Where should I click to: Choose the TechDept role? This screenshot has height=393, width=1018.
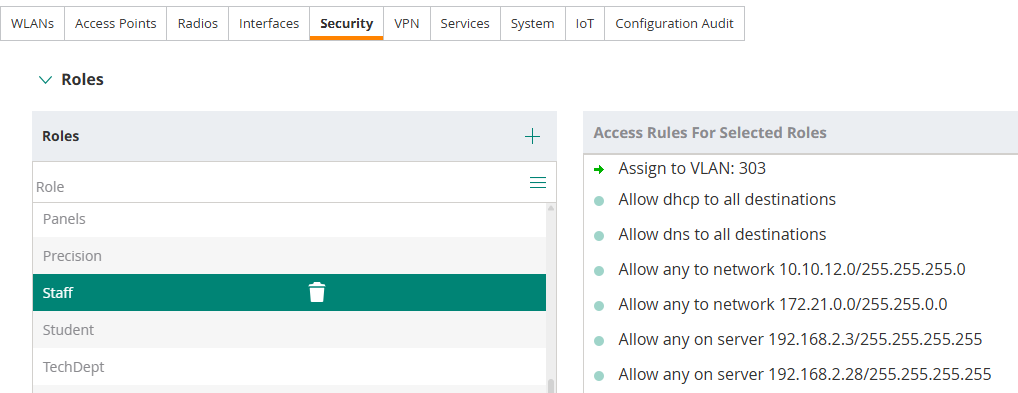(x=290, y=367)
